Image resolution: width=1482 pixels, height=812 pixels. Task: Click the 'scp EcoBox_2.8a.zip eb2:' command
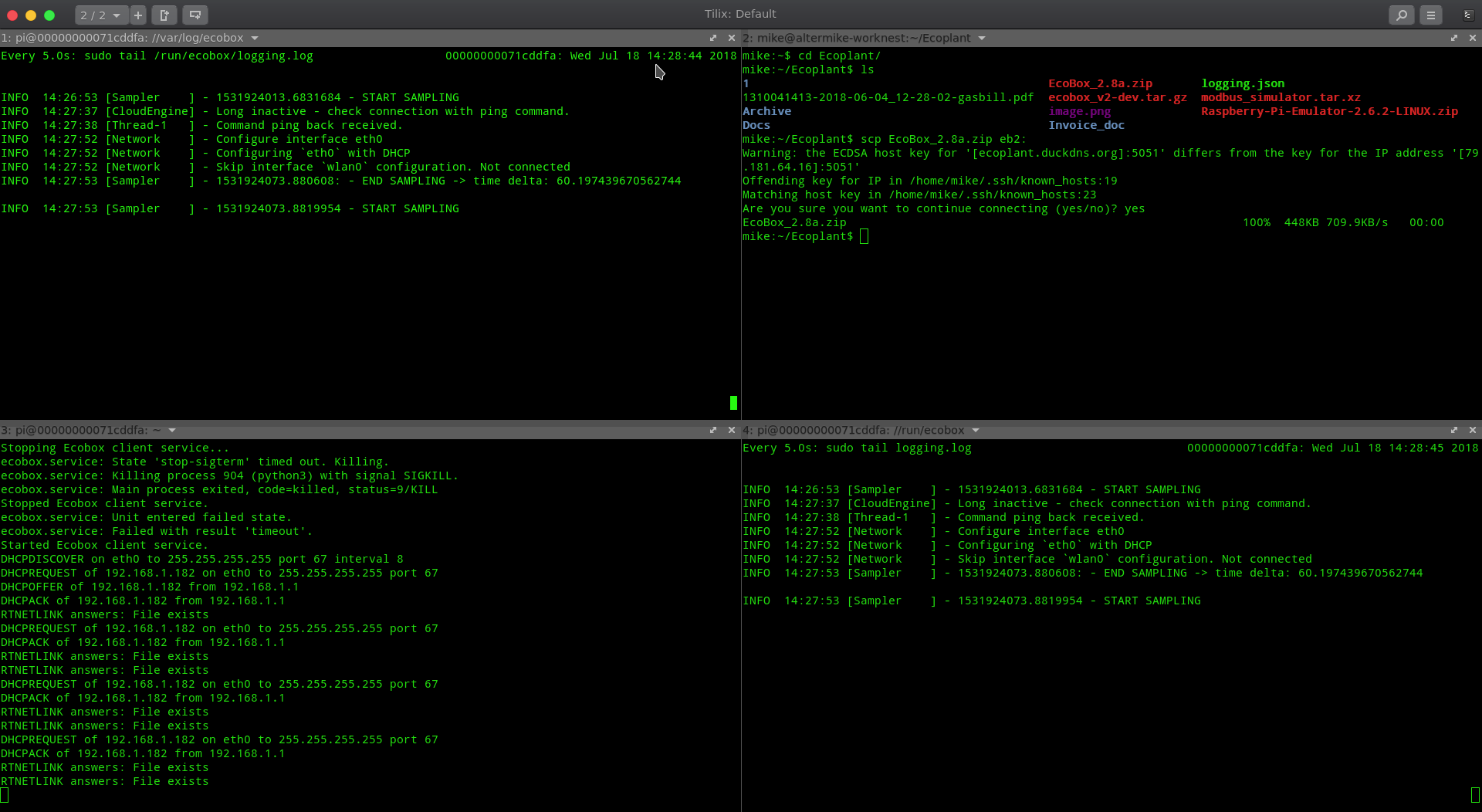(x=943, y=139)
